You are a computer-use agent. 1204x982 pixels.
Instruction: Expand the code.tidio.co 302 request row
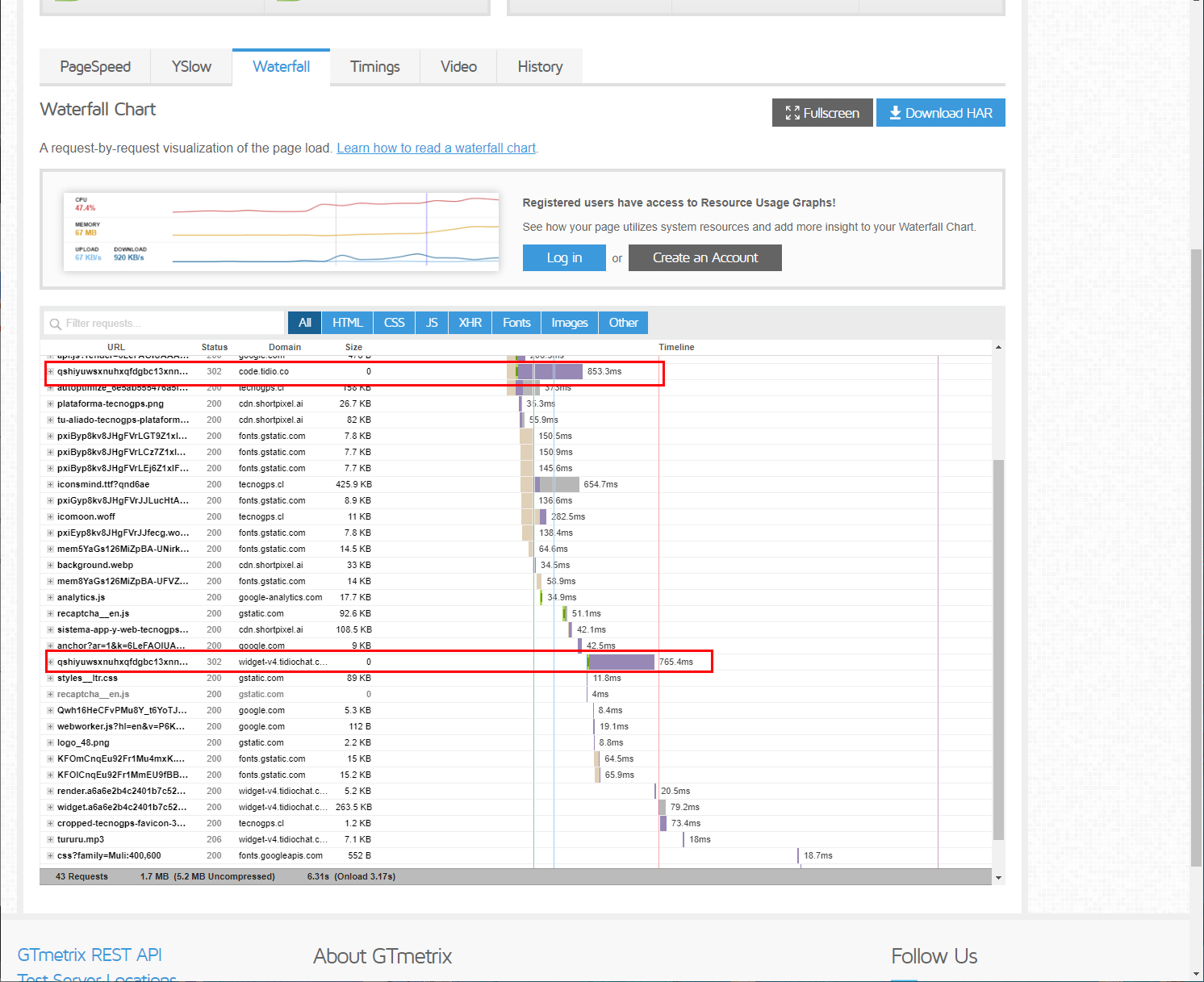tap(50, 371)
